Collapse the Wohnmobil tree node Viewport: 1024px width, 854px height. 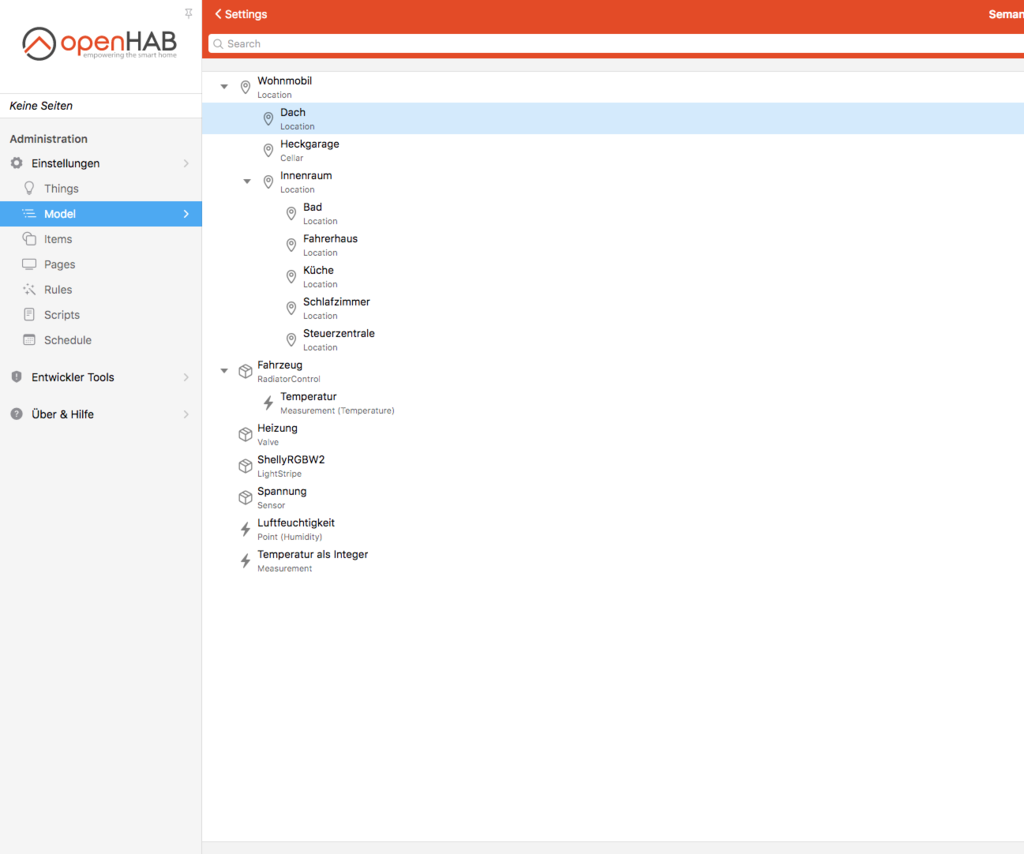224,86
